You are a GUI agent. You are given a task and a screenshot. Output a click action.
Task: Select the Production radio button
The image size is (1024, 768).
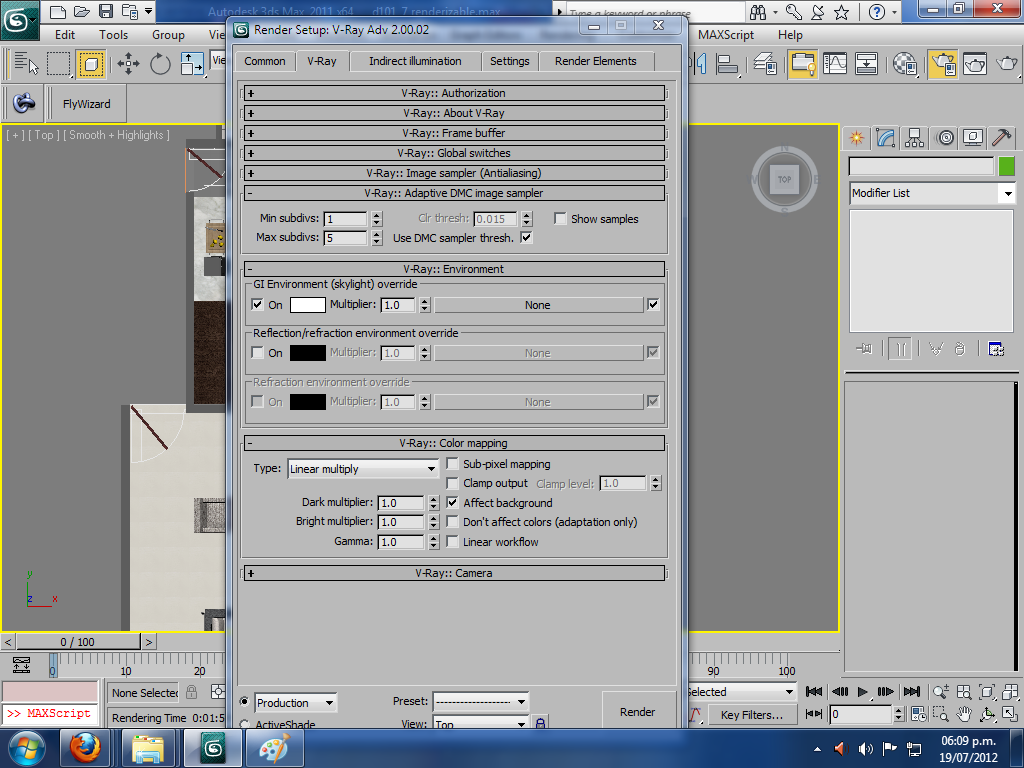(x=245, y=701)
